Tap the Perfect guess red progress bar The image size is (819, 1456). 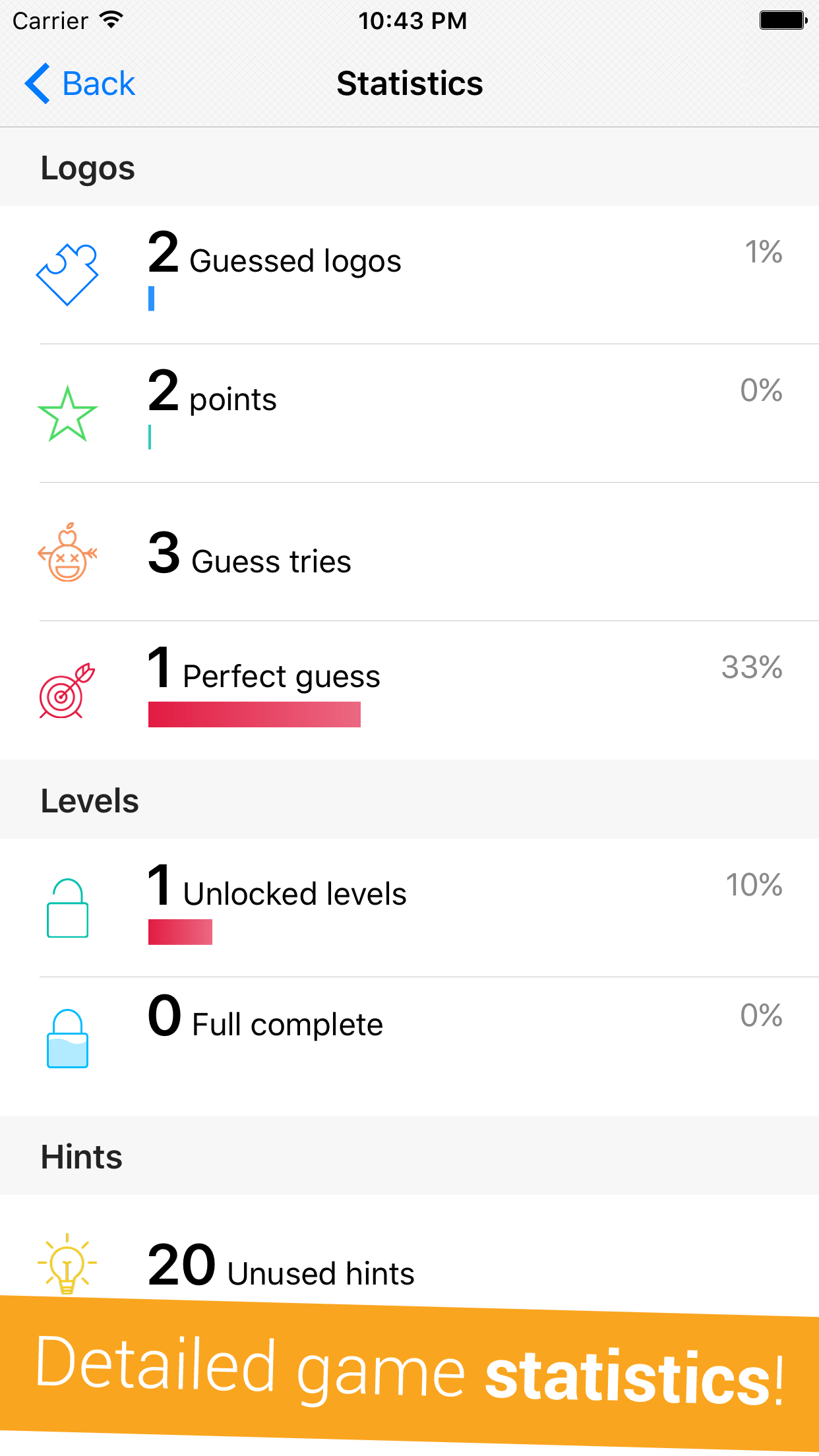[x=254, y=715]
